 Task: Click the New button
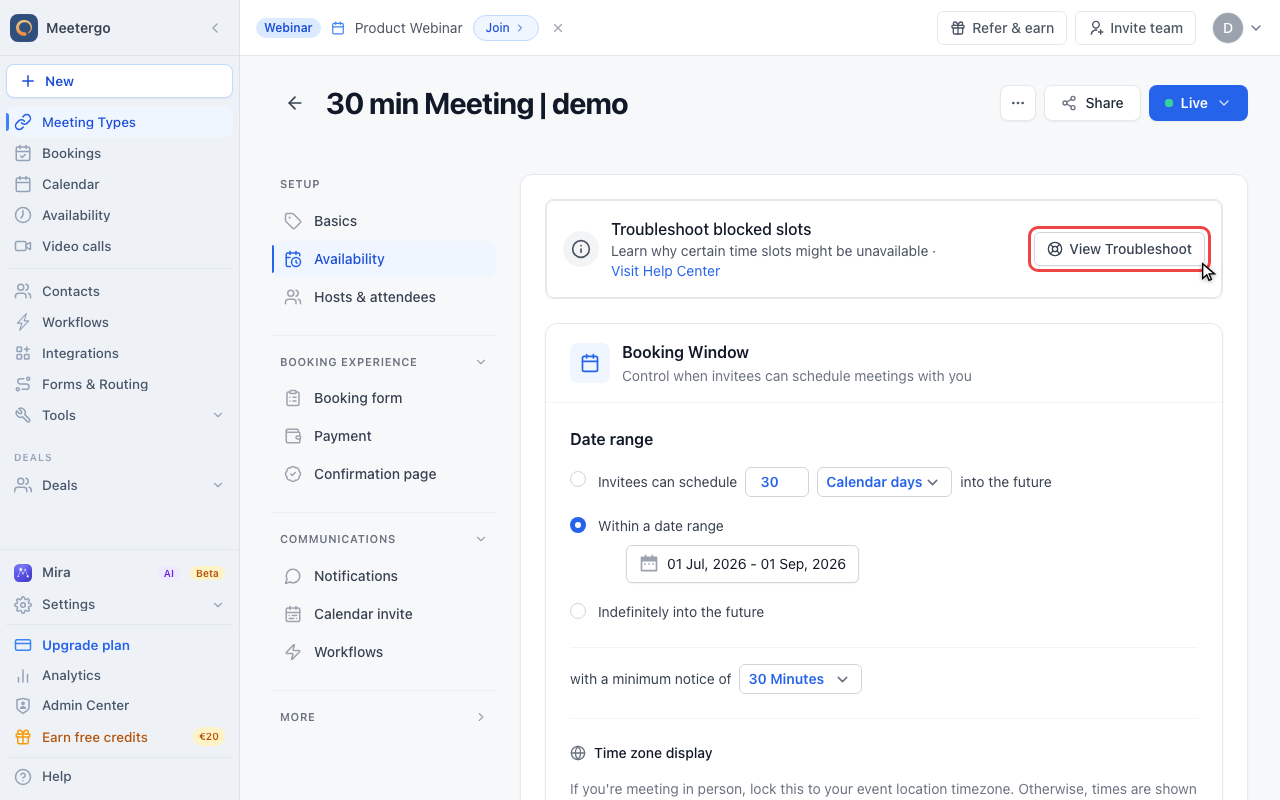coord(119,81)
